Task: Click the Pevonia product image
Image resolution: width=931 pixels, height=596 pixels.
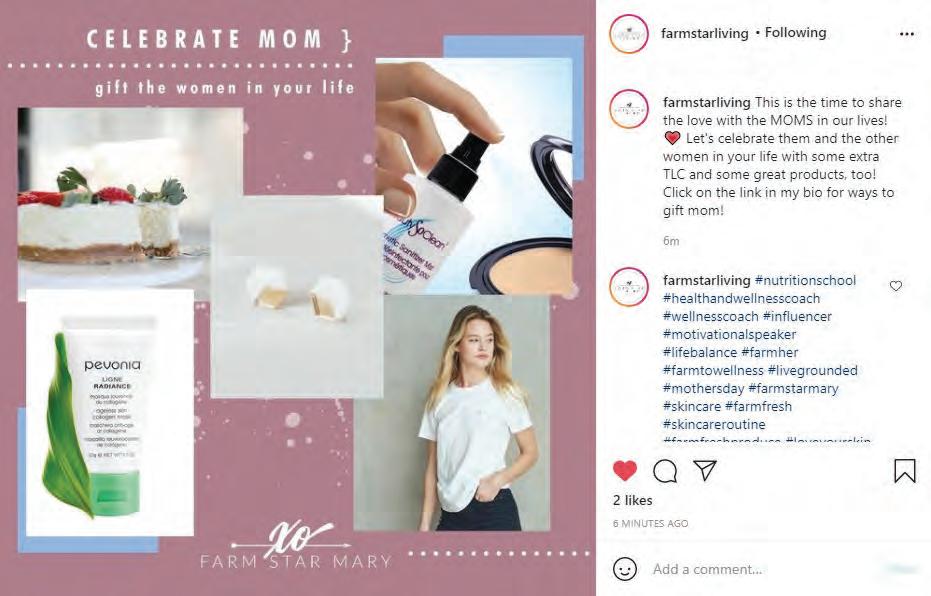Action: [x=110, y=413]
